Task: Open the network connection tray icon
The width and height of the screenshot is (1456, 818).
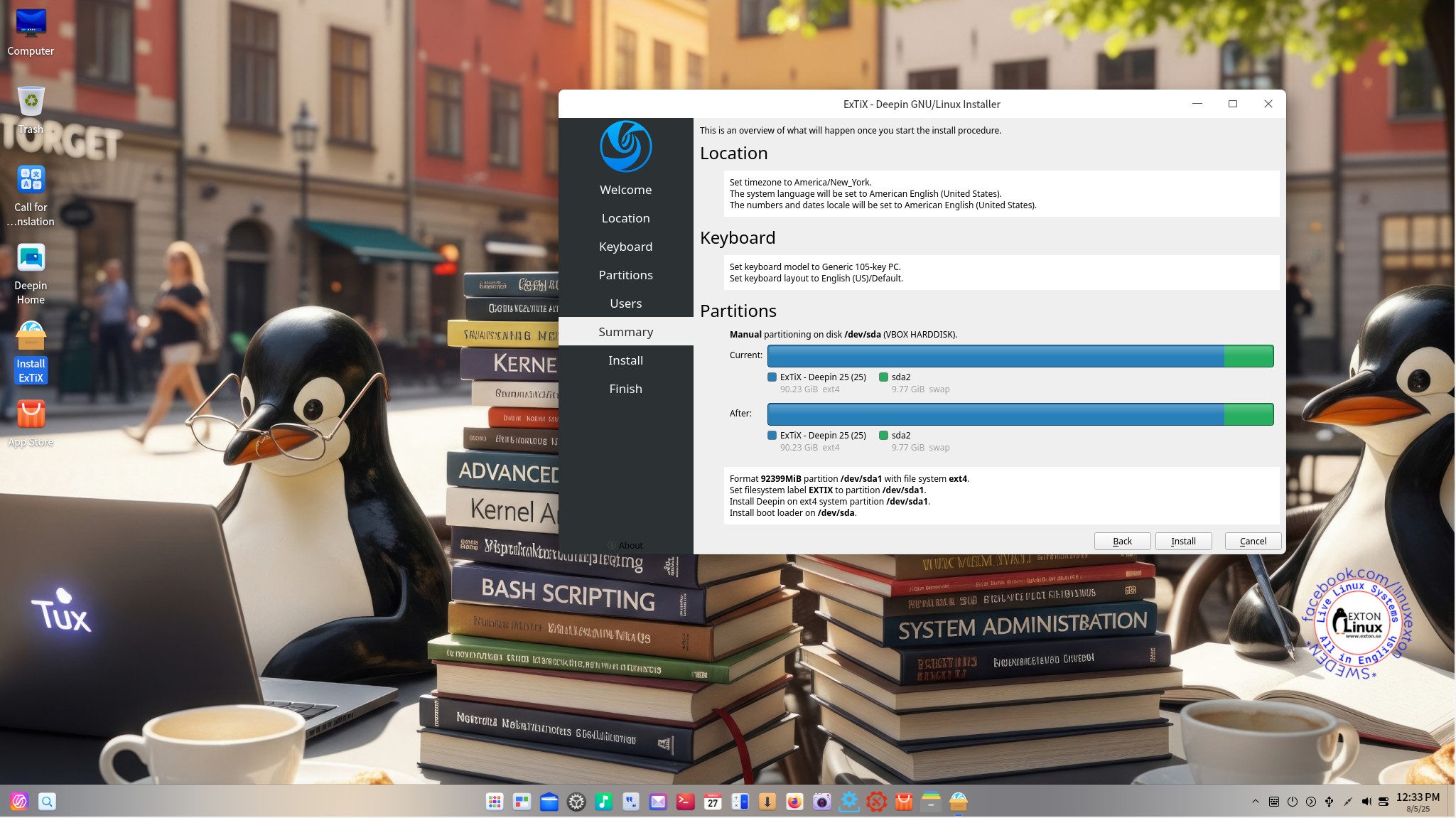Action: 1348,802
